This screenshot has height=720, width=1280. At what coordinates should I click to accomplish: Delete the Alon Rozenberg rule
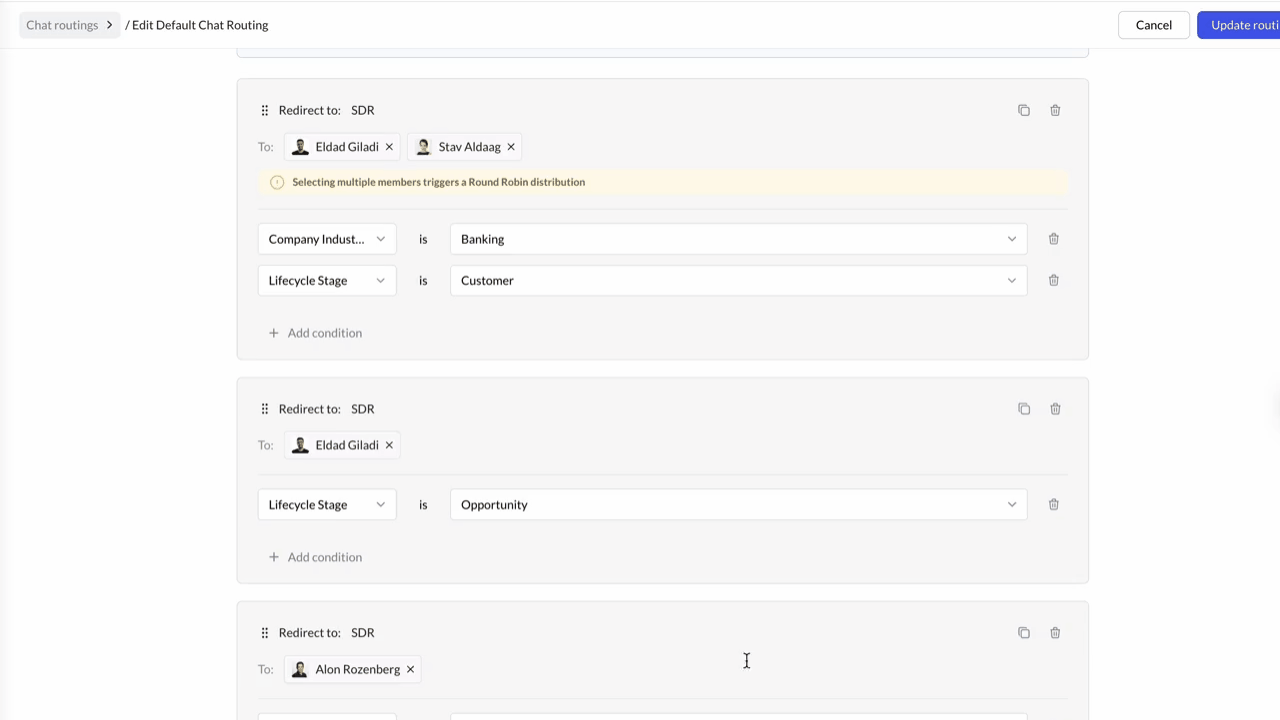pos(1055,633)
